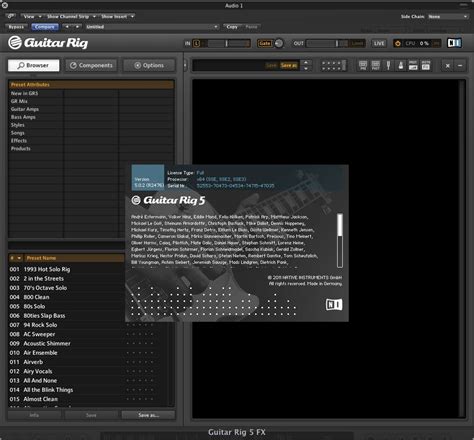Expand the Untitled preset dropdown
This screenshot has width=474, height=440.
click(152, 27)
